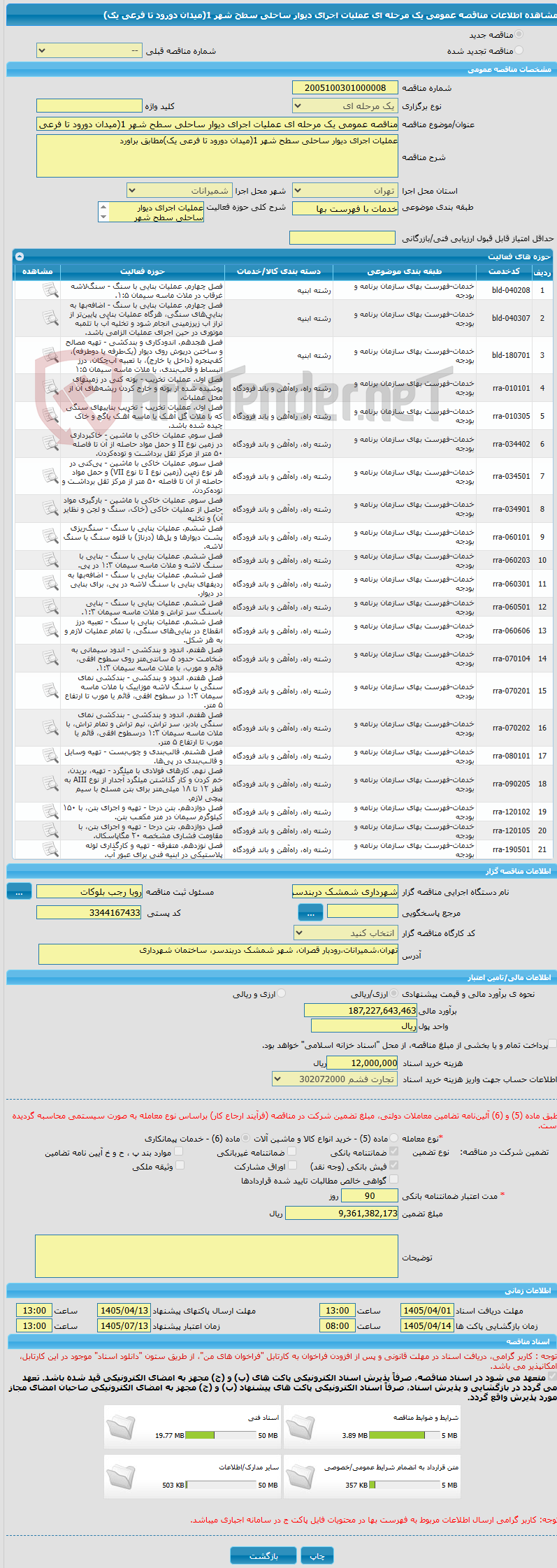557x1568 pixels.
Task: Select the ارزی/ریالی radio option
Action: [395, 993]
